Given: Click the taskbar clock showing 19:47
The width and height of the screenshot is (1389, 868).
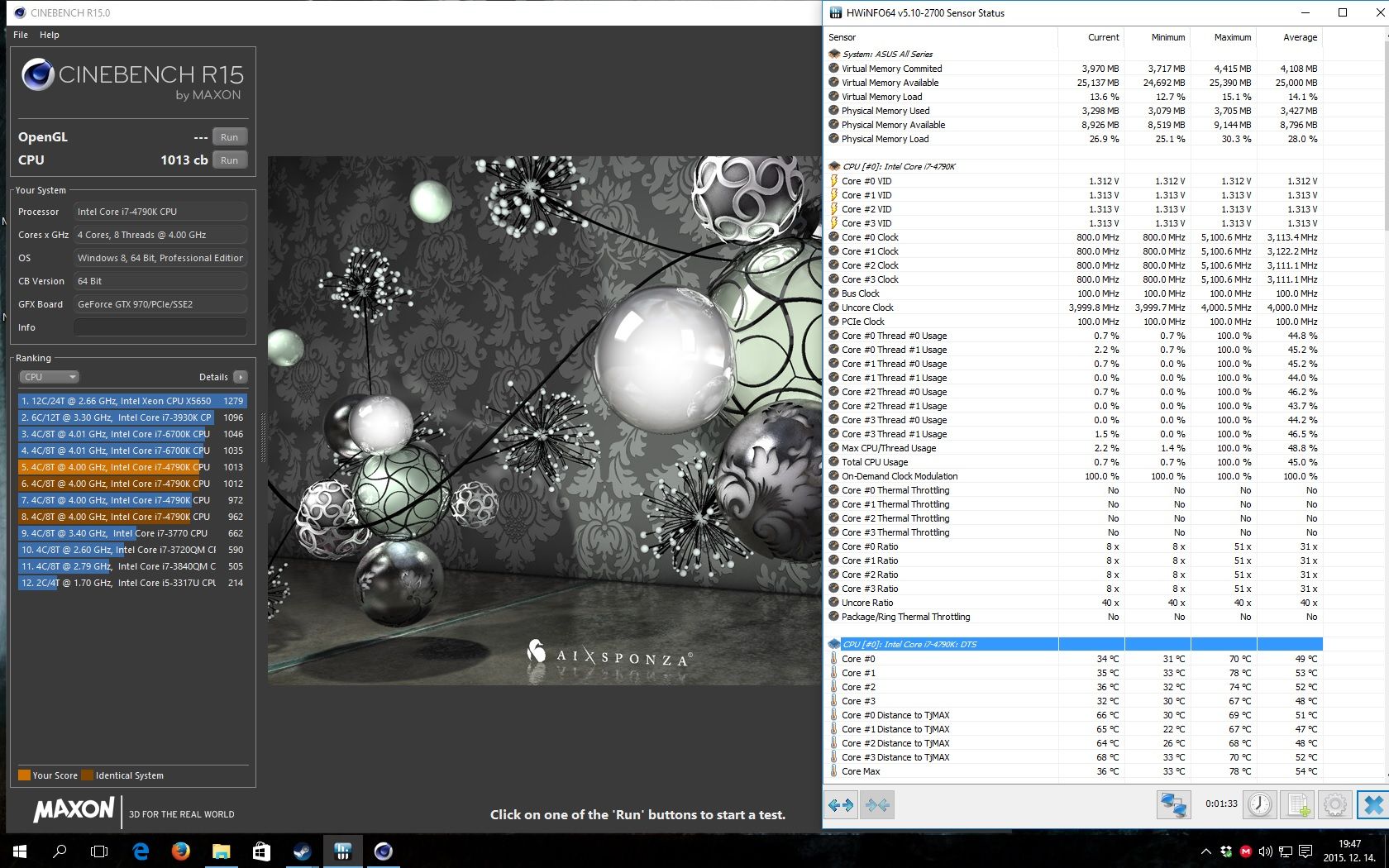Looking at the screenshot, I should 1349,851.
